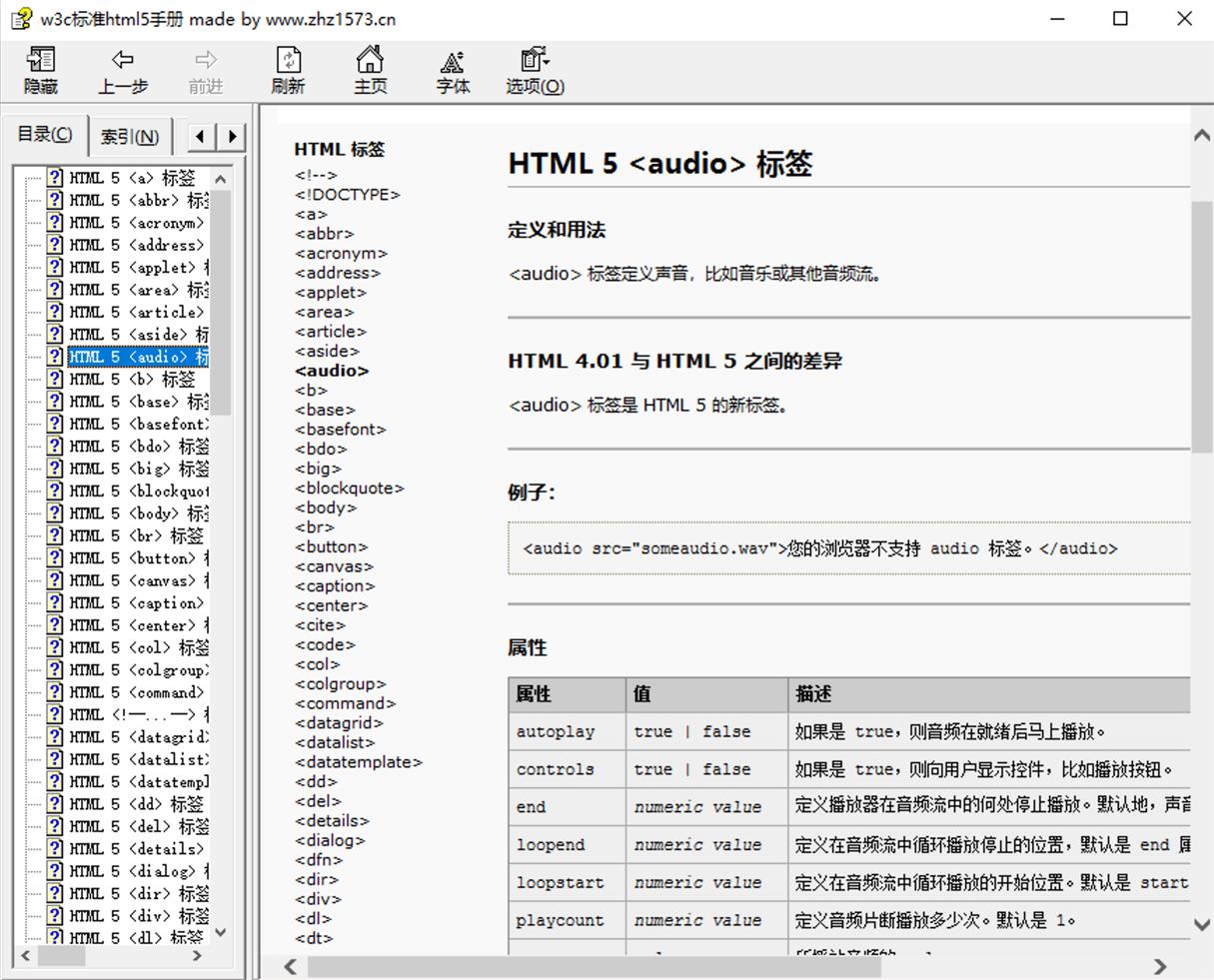Open the <abbr> link in the tag list

324,234
